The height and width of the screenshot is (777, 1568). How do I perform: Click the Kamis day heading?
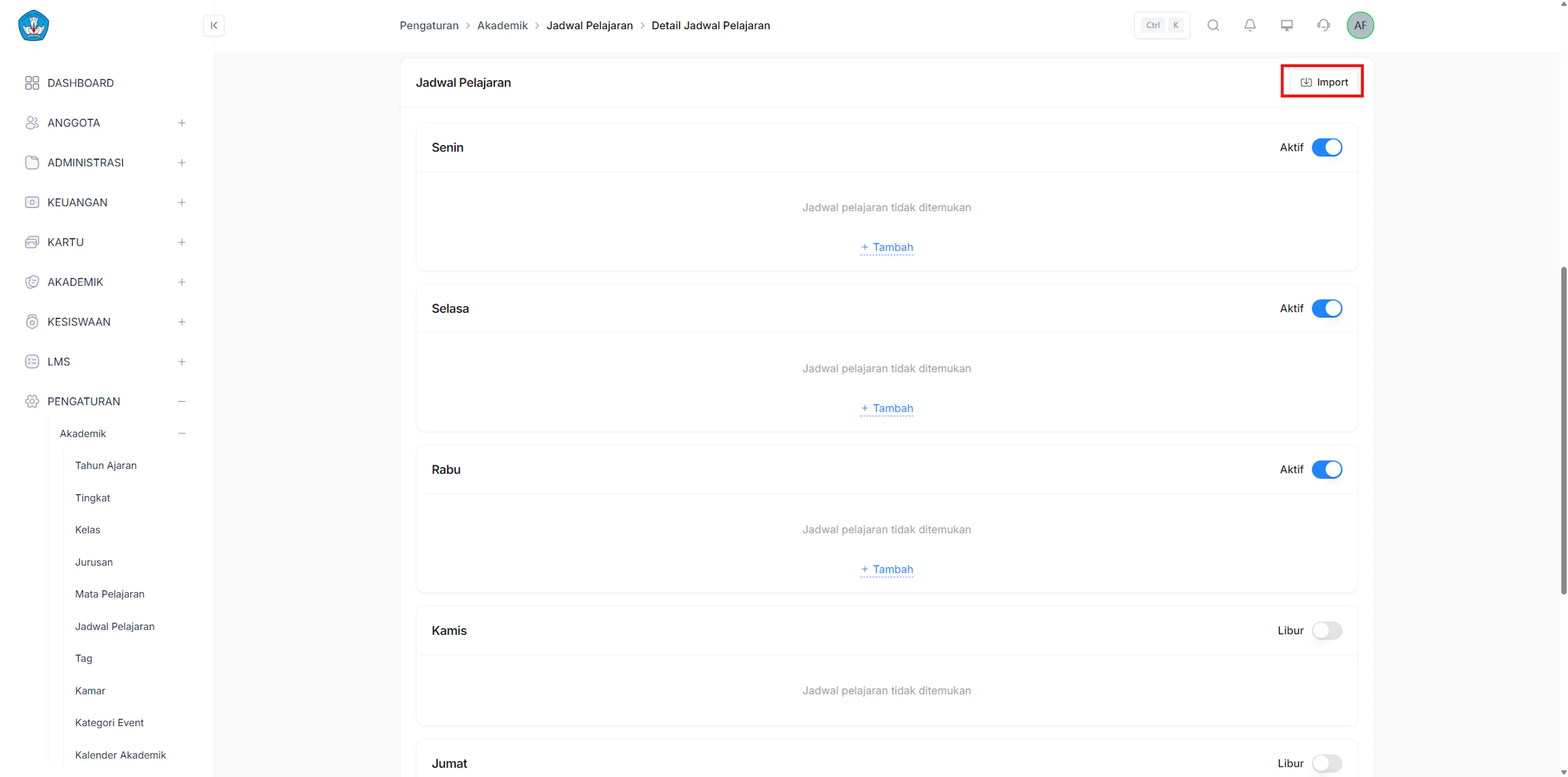(x=449, y=630)
